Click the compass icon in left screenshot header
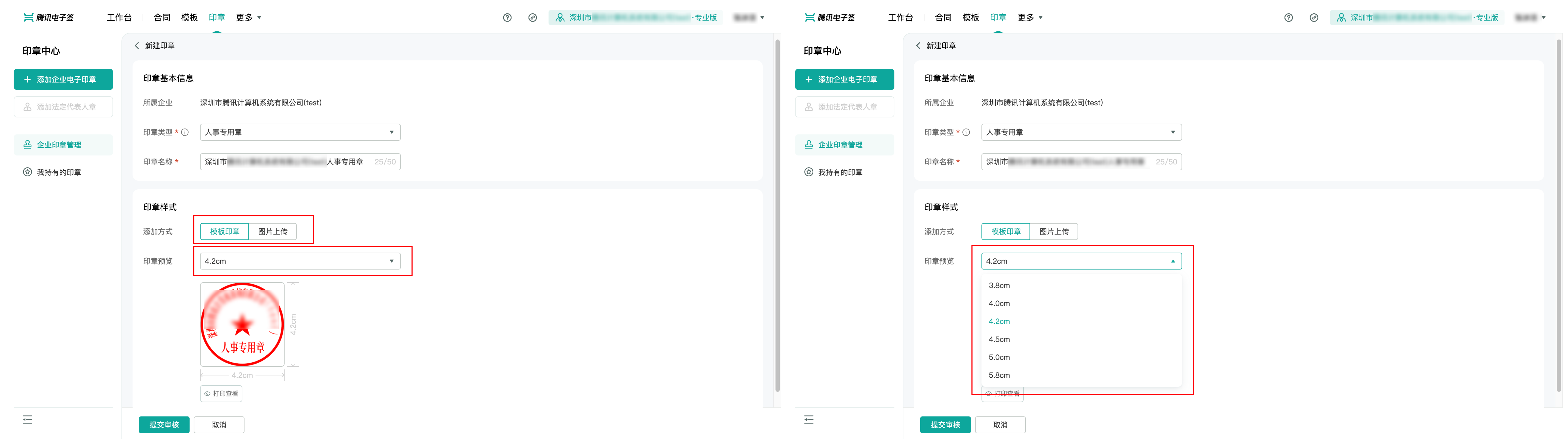Viewport: 1568px width, 444px height. pos(533,18)
